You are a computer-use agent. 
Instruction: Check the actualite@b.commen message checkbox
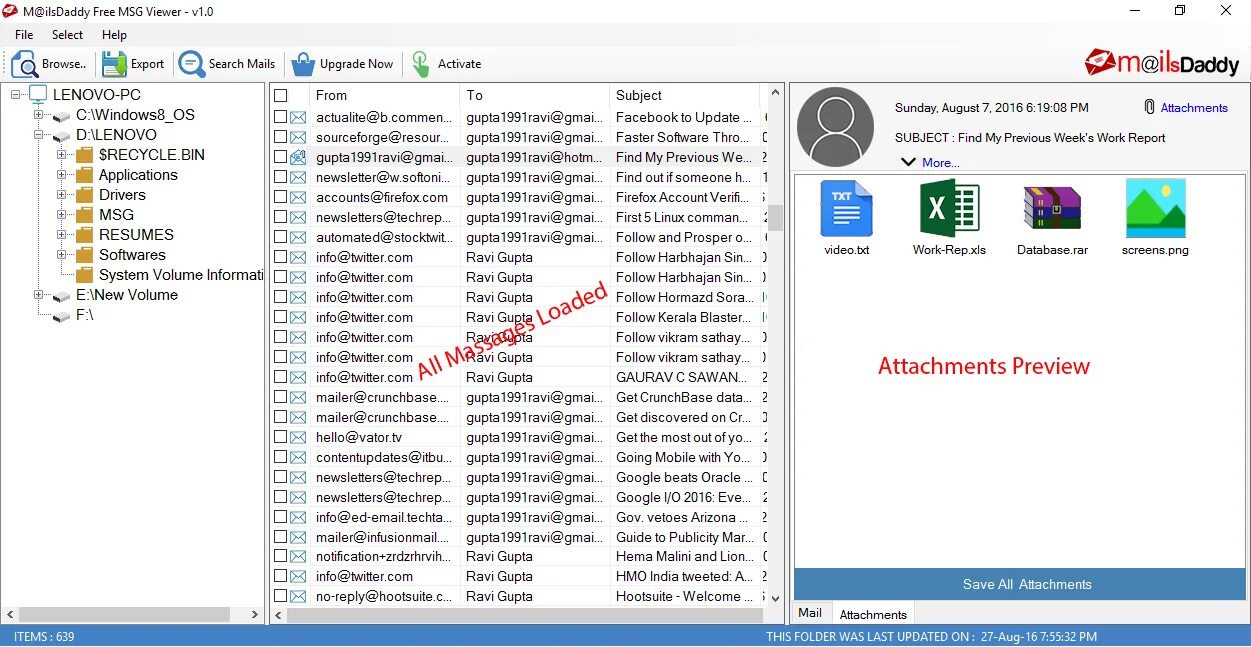click(281, 117)
